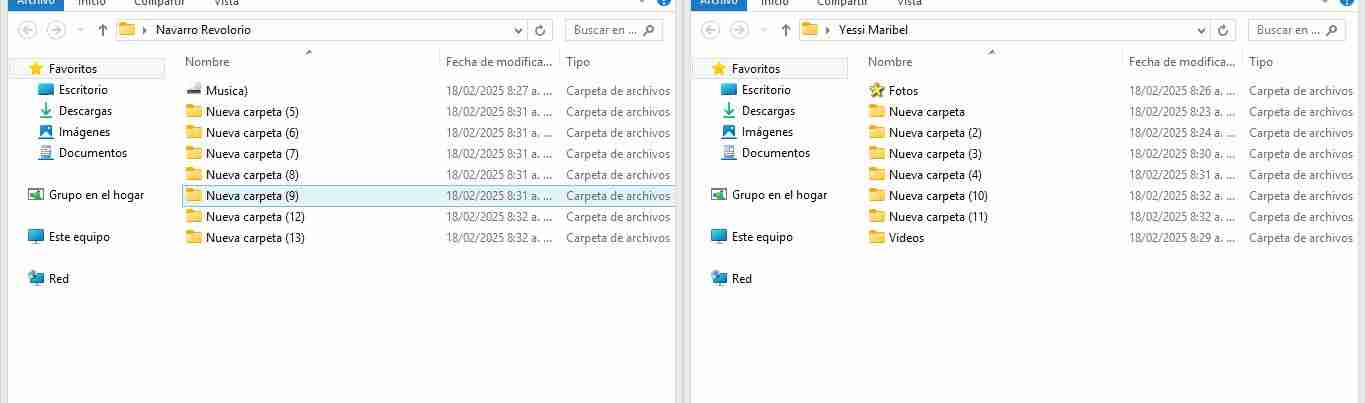Screen dimensions: 1366x403
Task: Open recent locations dropdown in left window
Action: click(x=80, y=30)
